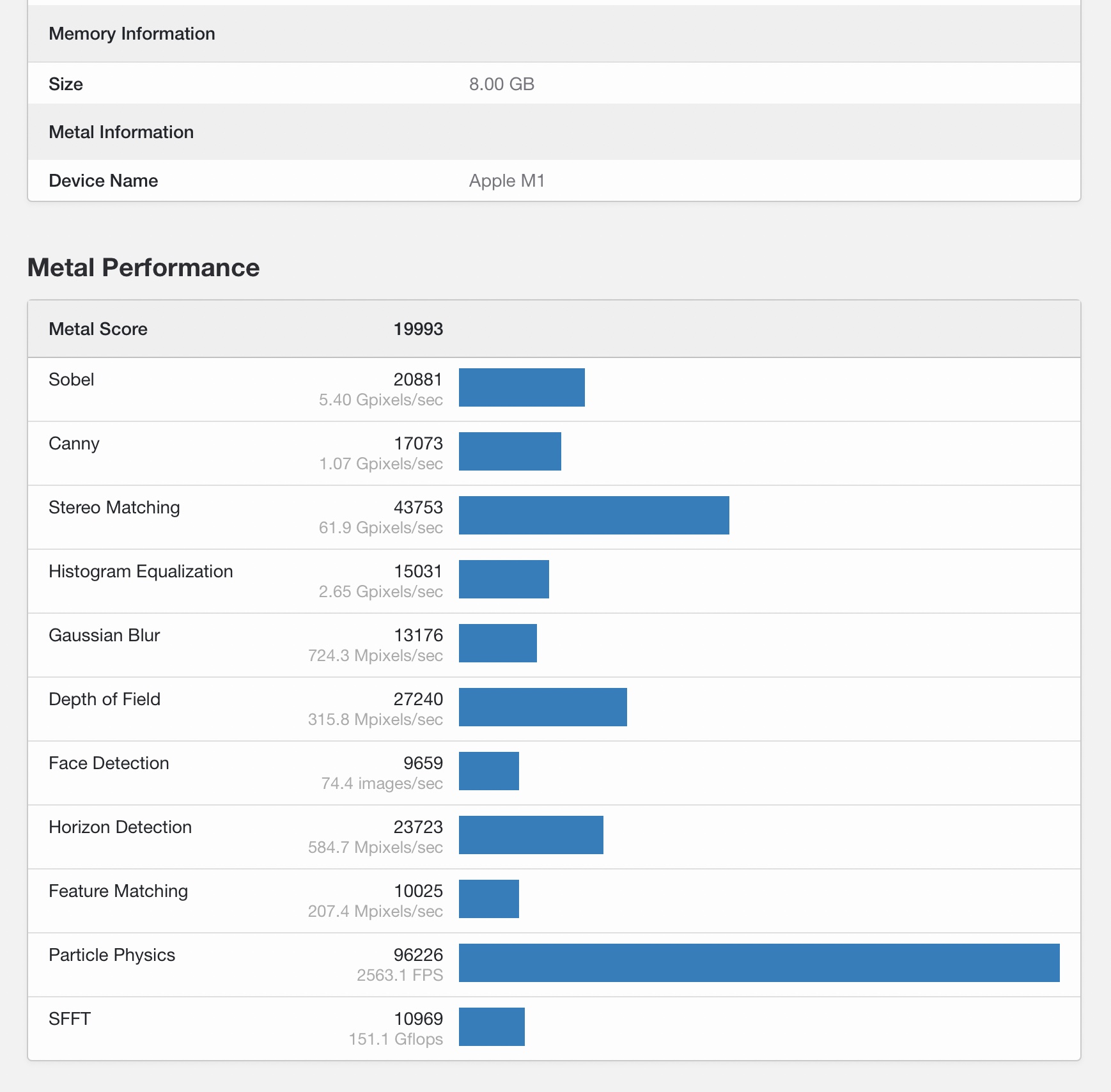Click the Apple M1 device value
This screenshot has height=1092, width=1111.
click(x=507, y=181)
